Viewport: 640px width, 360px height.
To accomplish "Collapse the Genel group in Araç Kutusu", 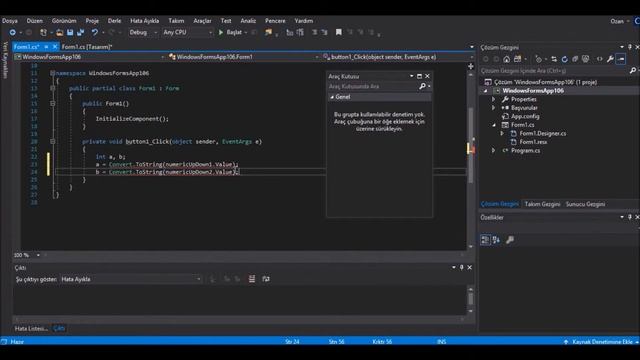I will 332,97.
